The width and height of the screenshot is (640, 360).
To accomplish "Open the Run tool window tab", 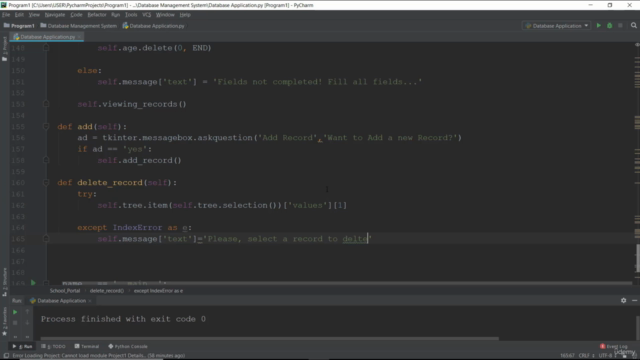I will coord(22,346).
